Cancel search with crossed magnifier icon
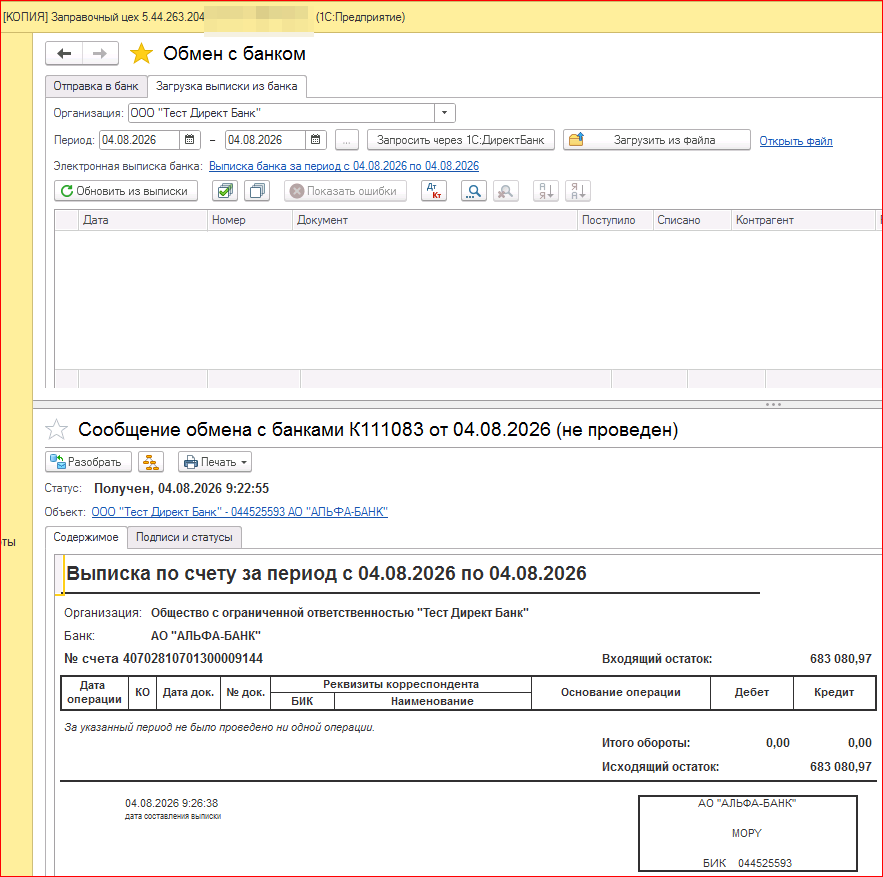This screenshot has height=877, width=883. point(505,191)
